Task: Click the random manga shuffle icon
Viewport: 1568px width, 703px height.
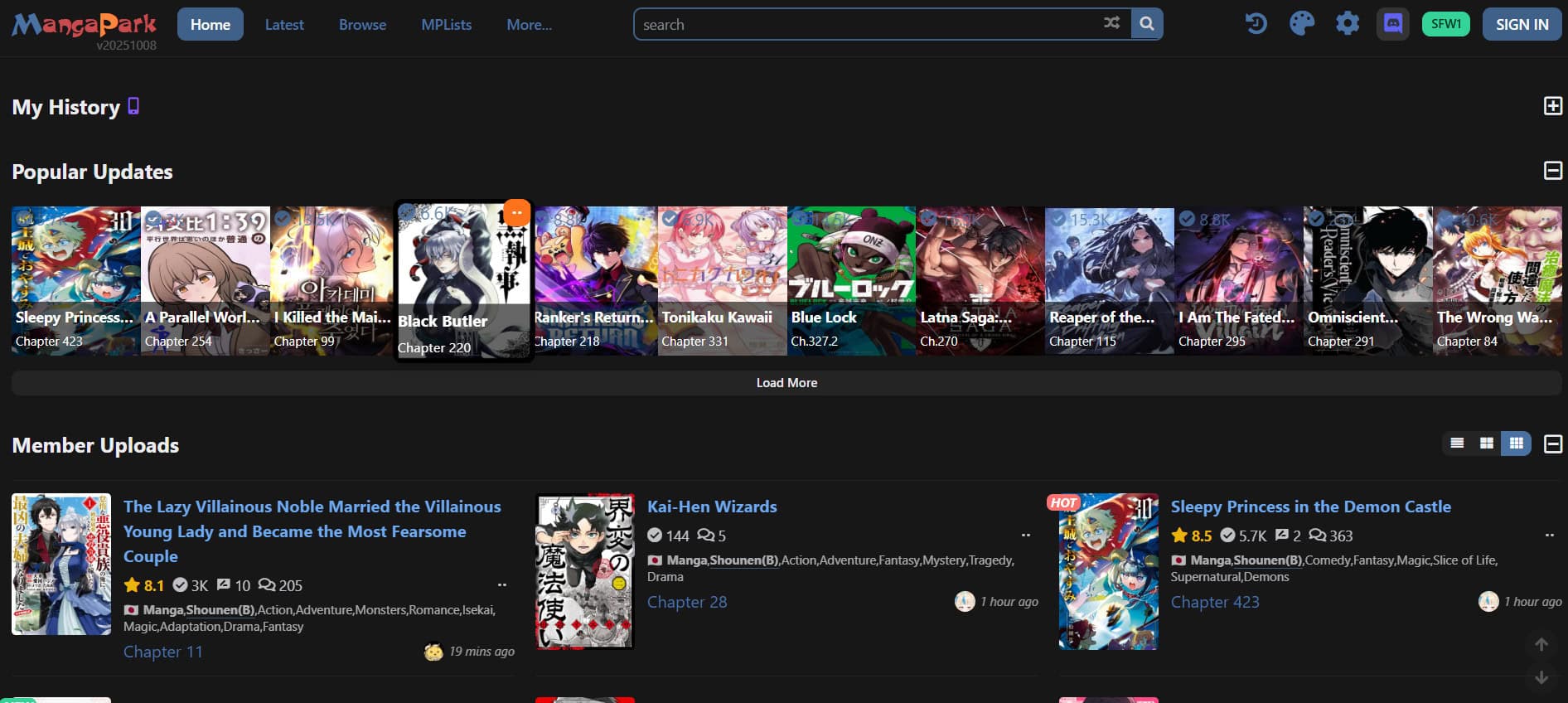Action: coord(1111,23)
